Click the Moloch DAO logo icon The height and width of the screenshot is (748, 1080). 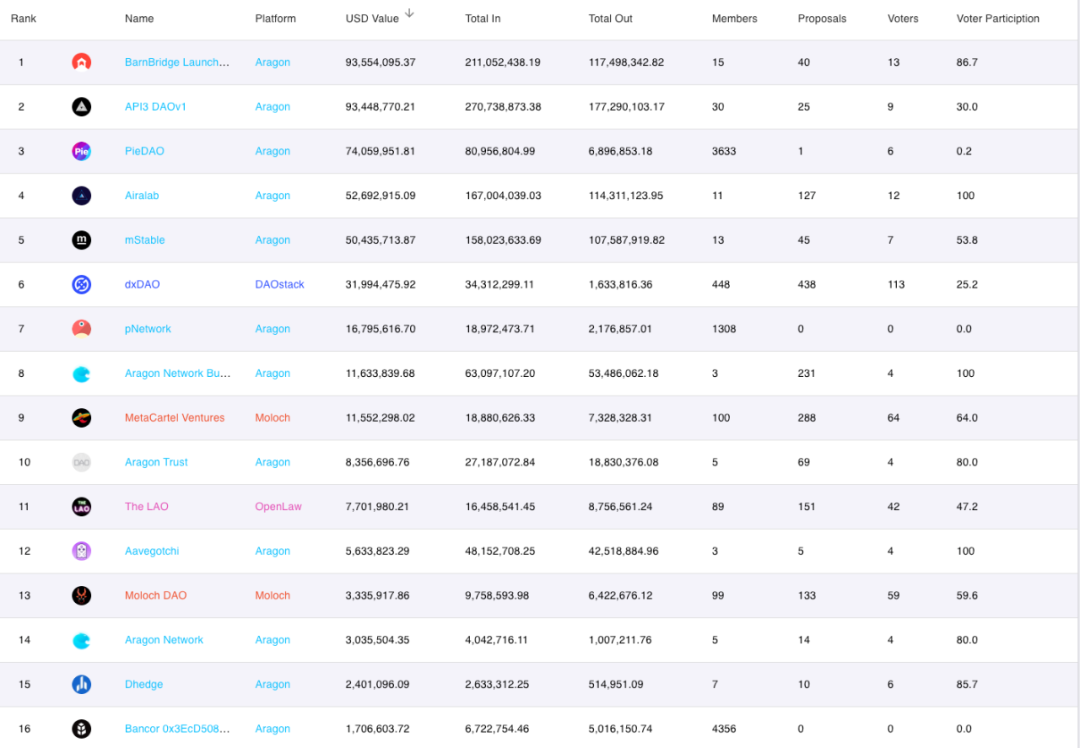pos(81,595)
